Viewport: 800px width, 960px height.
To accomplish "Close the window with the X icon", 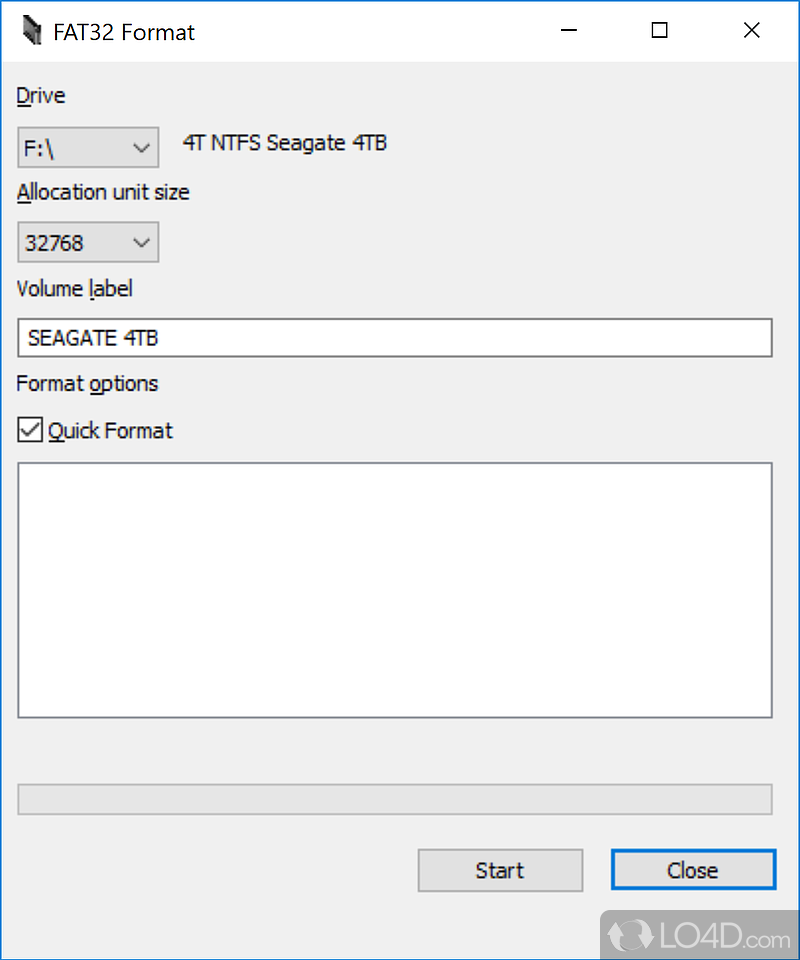I will [752, 30].
